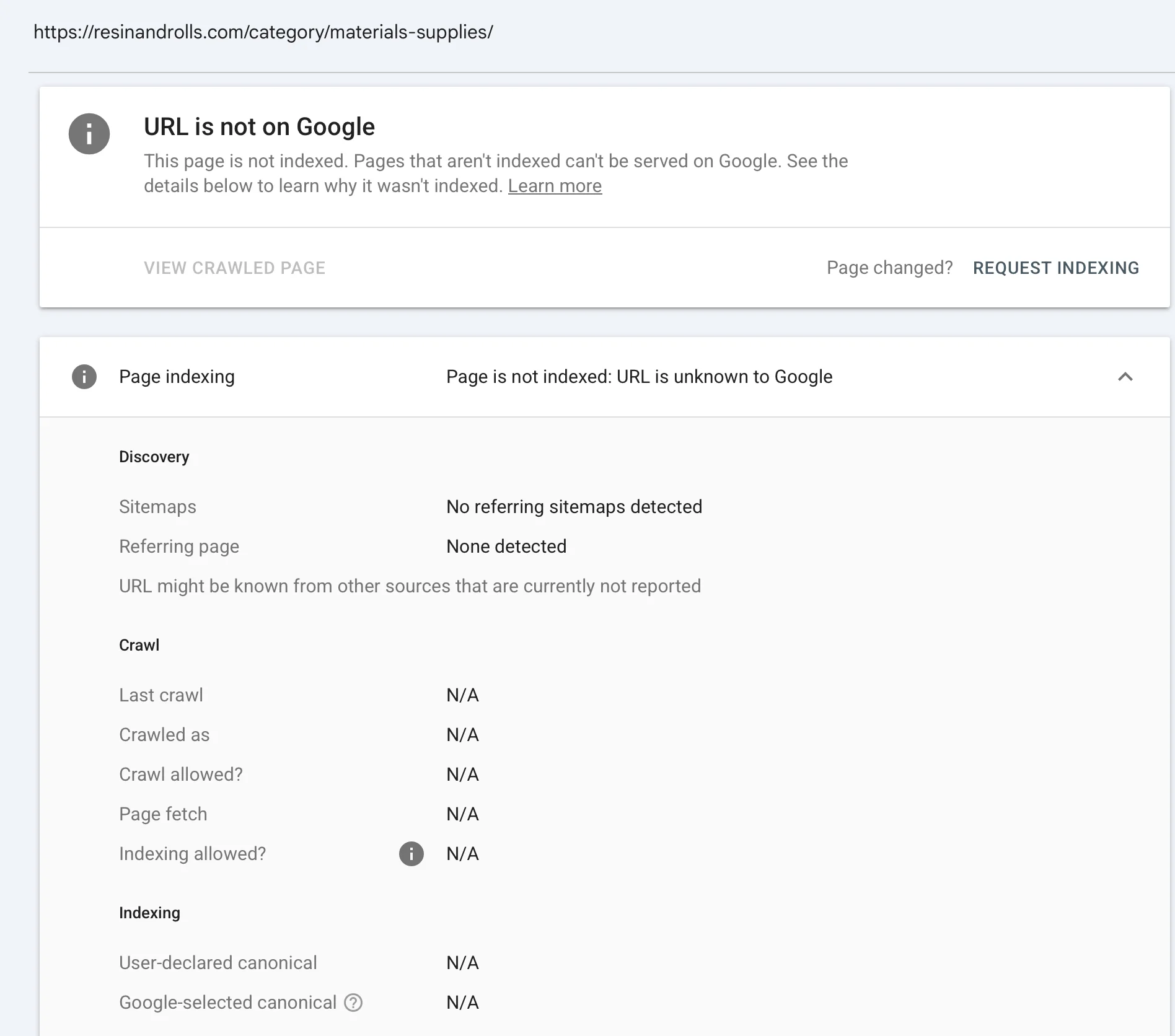
Task: Click the 'Page indexing' label
Action: [x=177, y=377]
